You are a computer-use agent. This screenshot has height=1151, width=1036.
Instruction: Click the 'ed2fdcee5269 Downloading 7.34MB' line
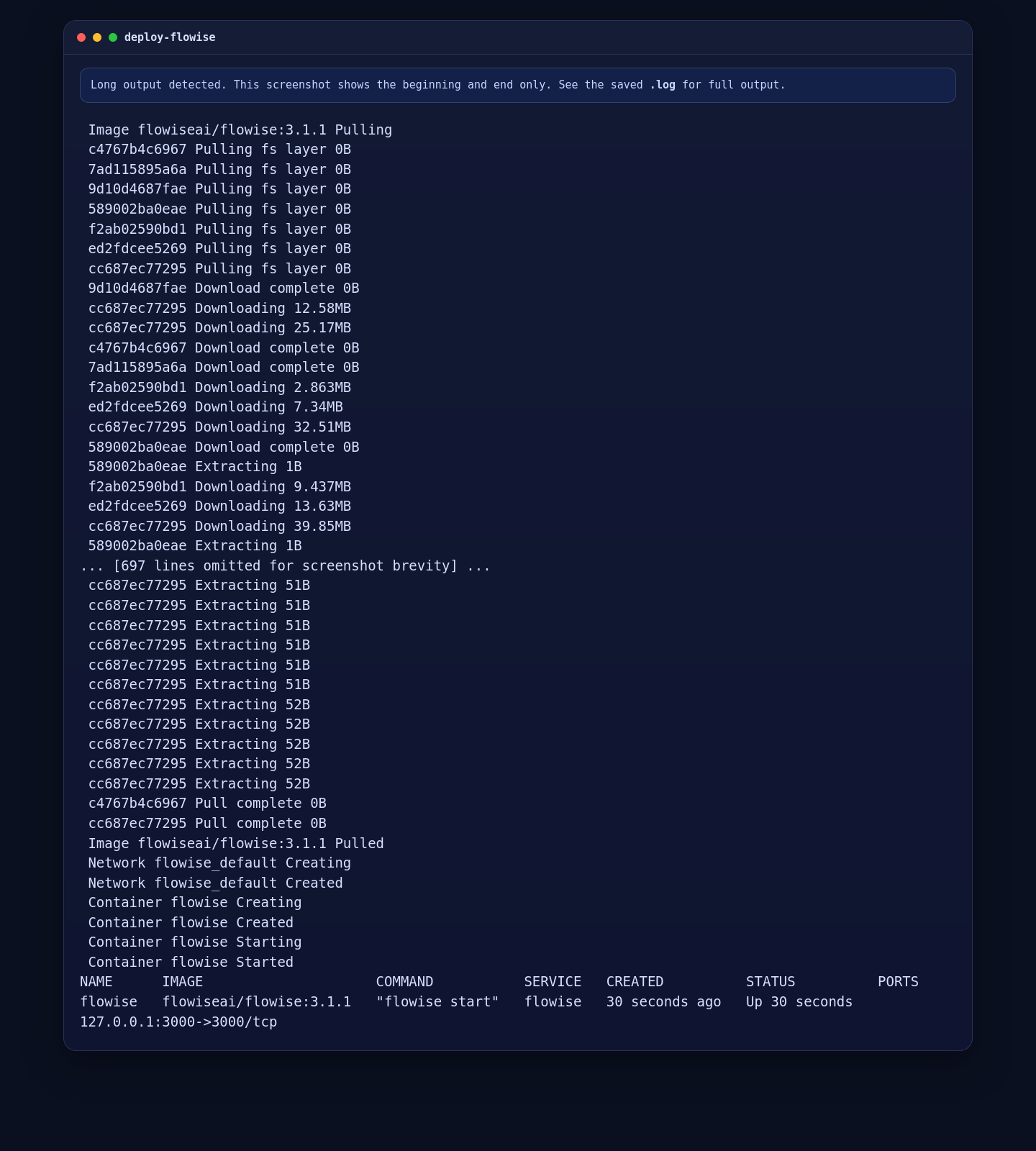coord(216,407)
